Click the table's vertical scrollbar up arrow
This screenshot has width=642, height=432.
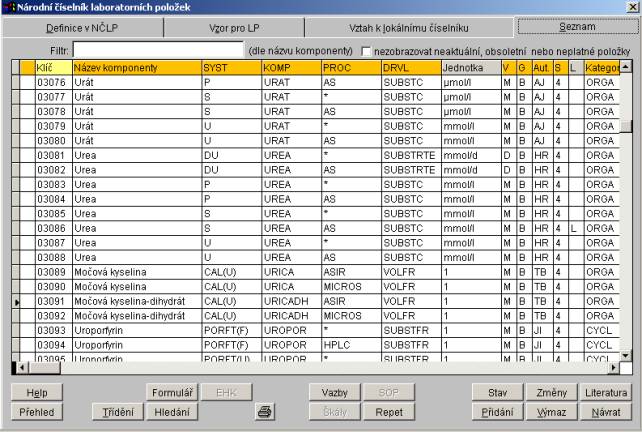point(626,66)
